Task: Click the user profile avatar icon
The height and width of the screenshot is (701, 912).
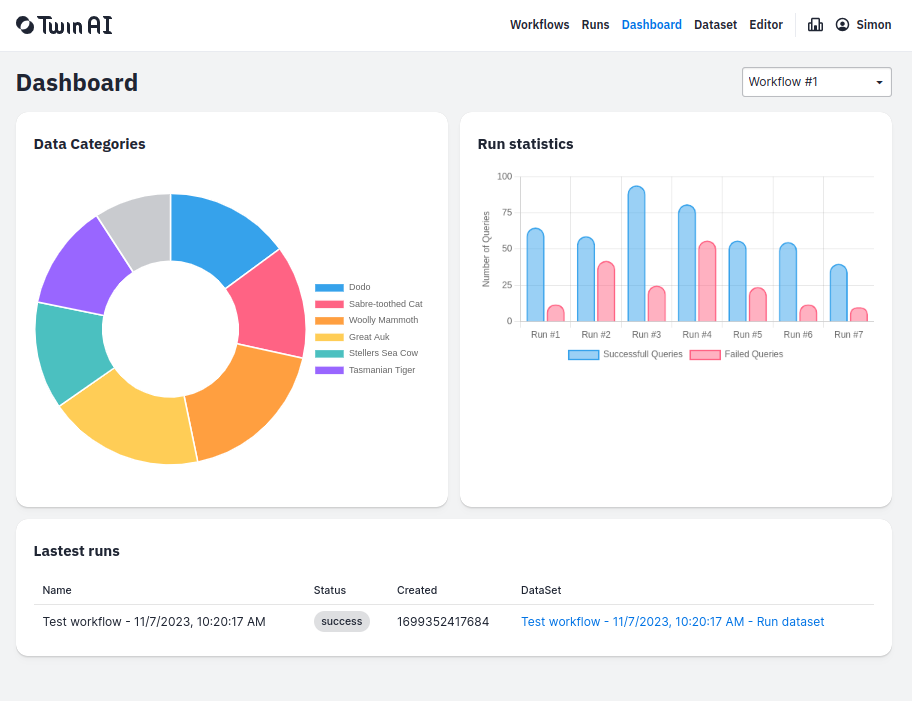Action: (x=842, y=24)
